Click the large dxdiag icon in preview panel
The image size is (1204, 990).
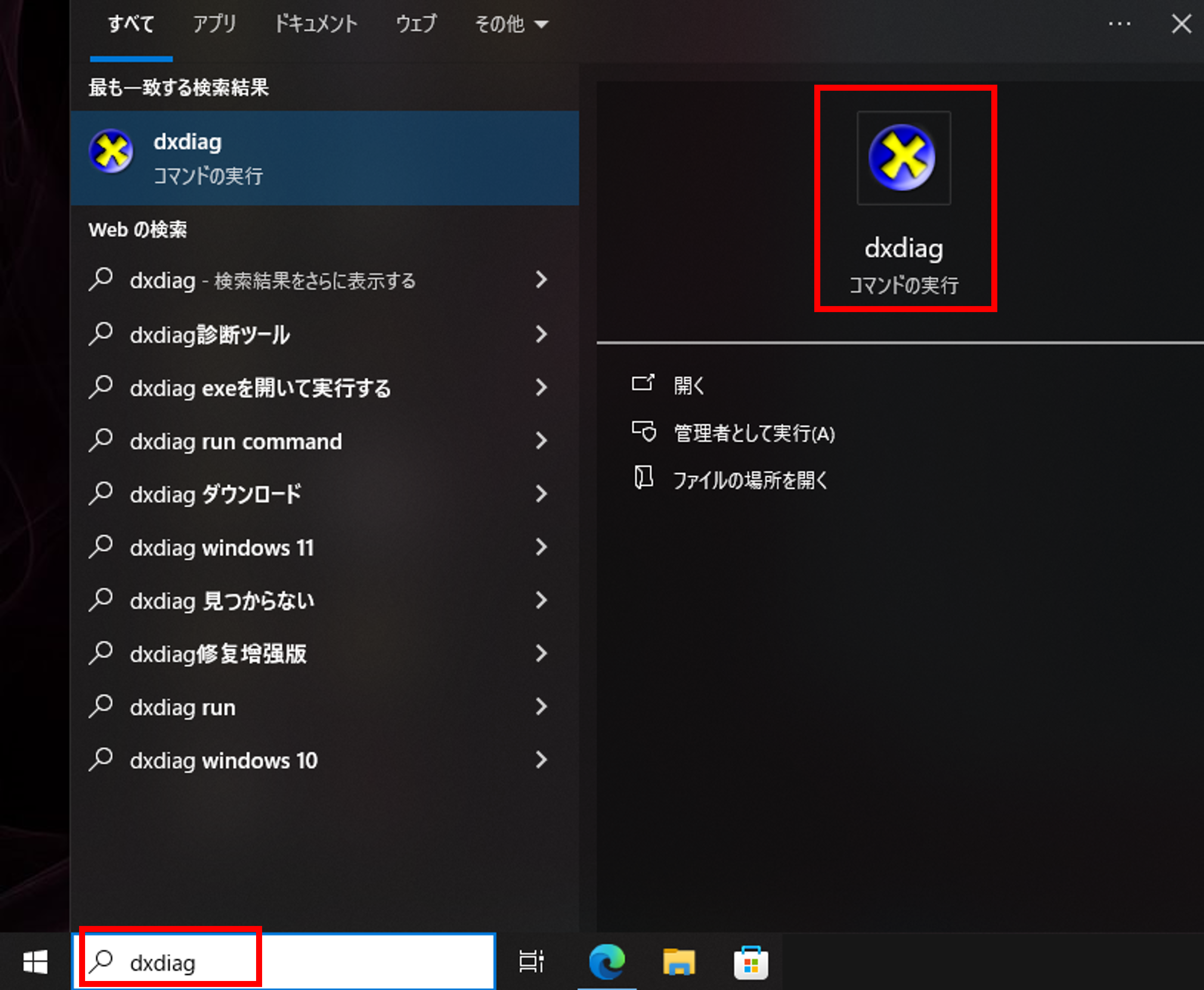point(903,159)
